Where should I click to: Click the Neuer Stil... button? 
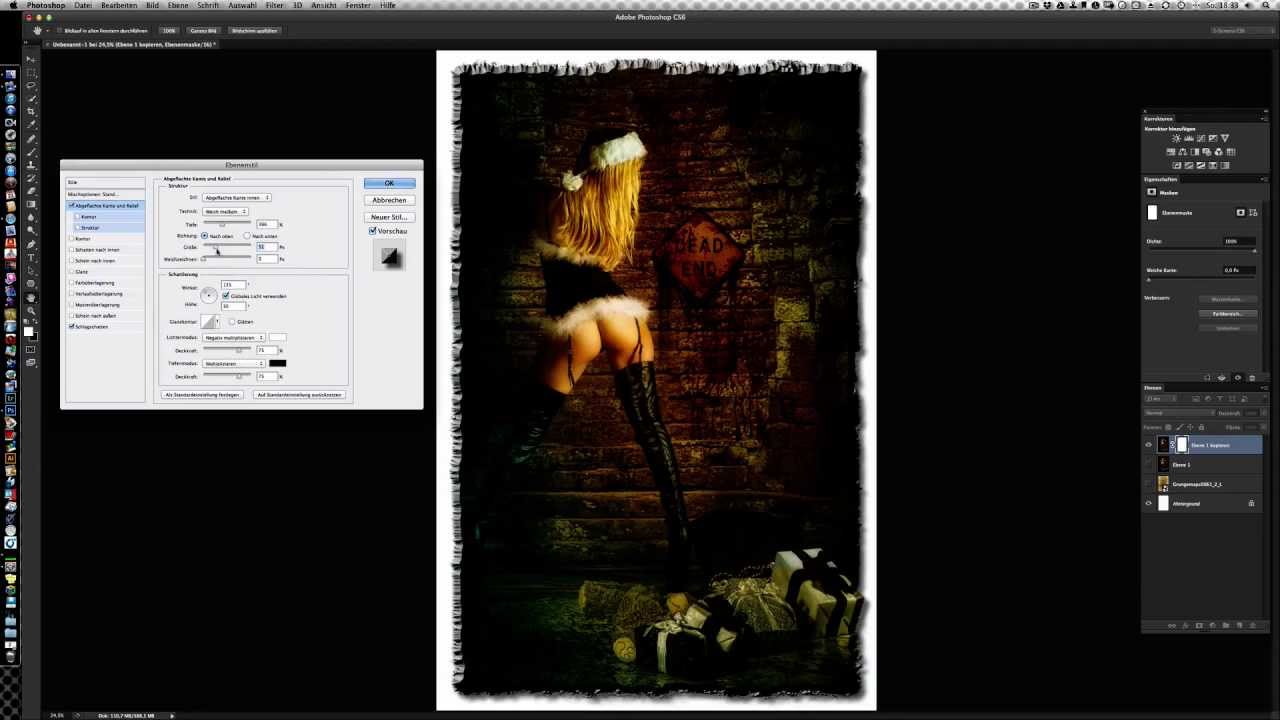[389, 217]
